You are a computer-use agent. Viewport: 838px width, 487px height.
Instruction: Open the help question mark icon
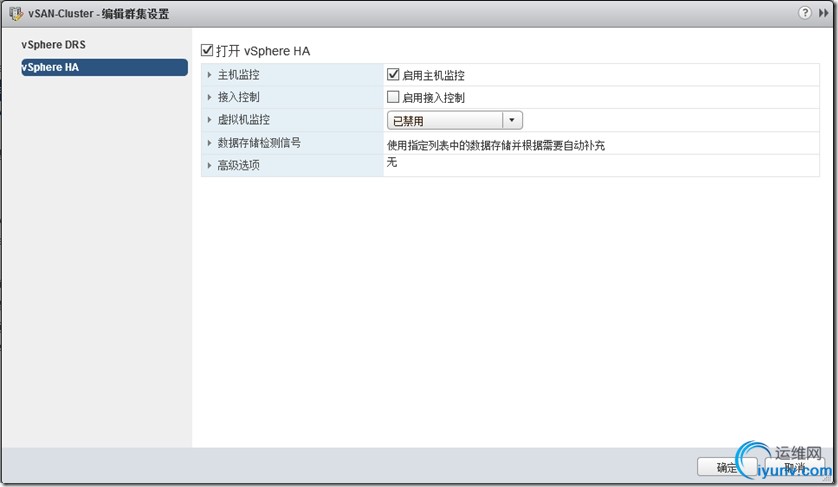(804, 13)
